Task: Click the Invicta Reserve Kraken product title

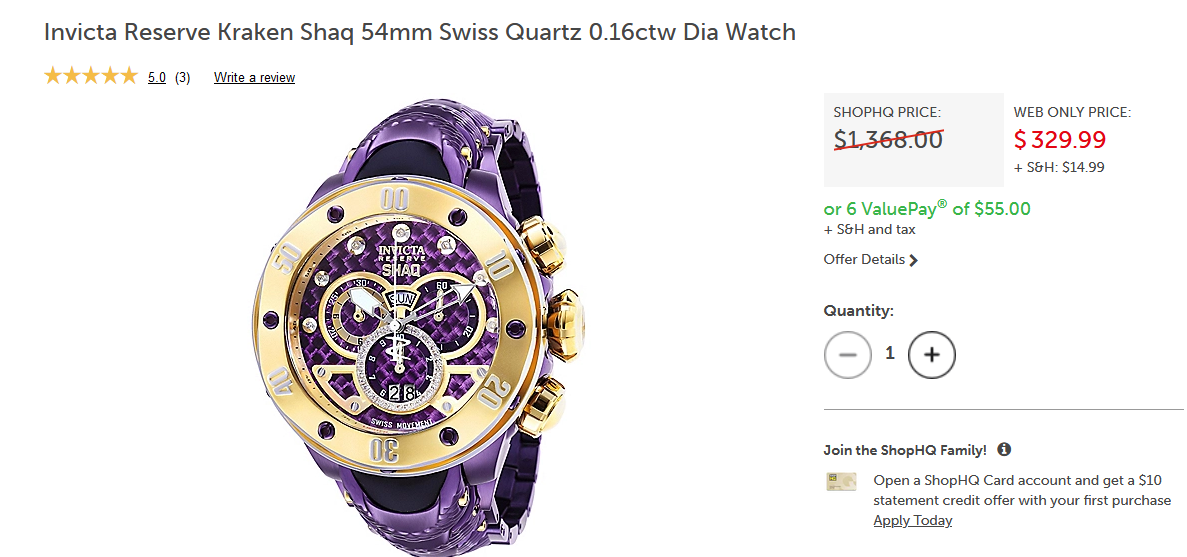Action: point(420,32)
